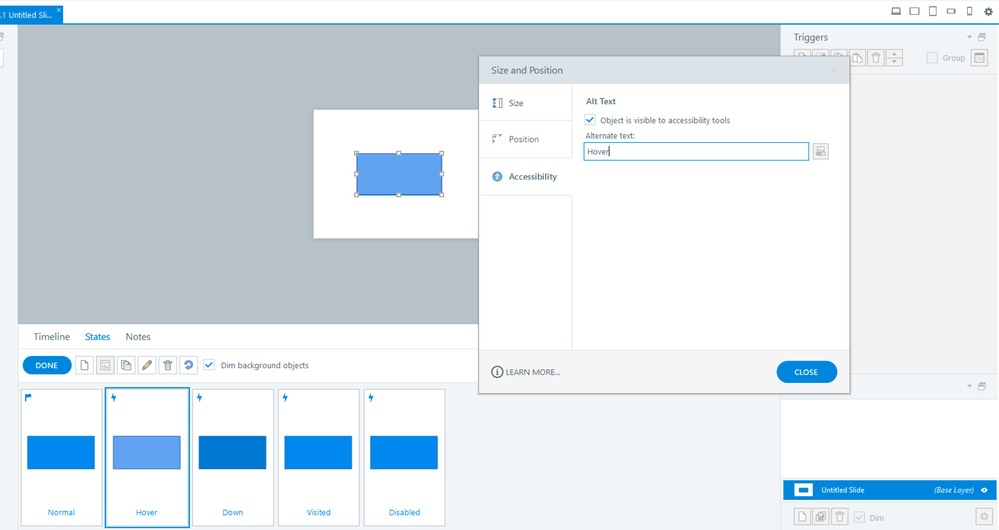Select the Disabled state thumbnail
This screenshot has height=530, width=999.
[x=404, y=457]
